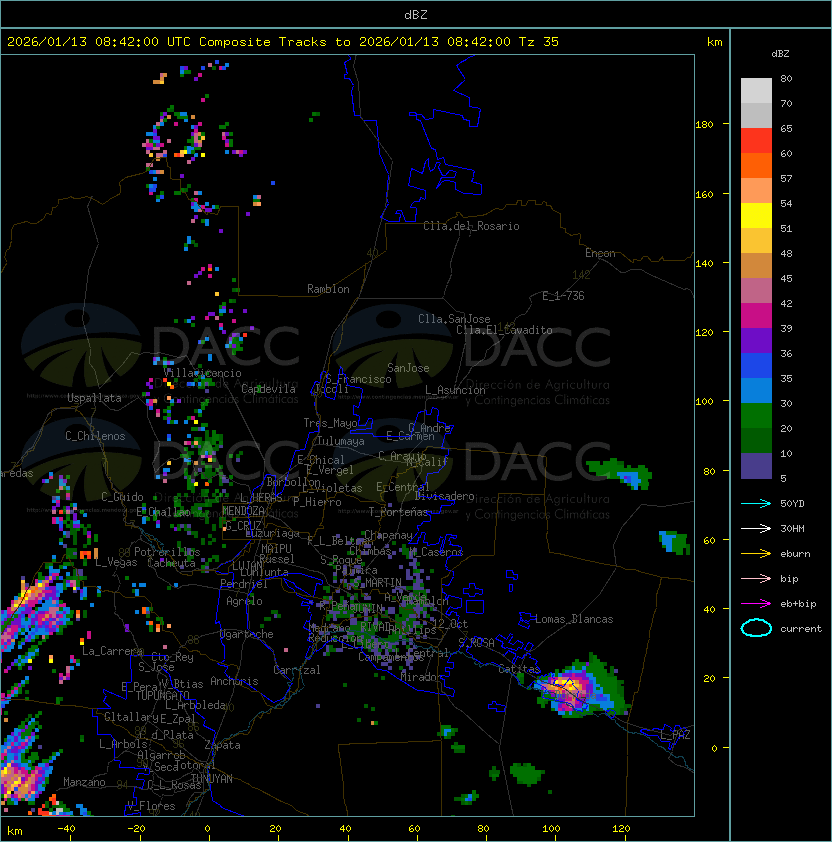Click the 'MENDOZA' city label
832x842 pixels.
pos(243,511)
